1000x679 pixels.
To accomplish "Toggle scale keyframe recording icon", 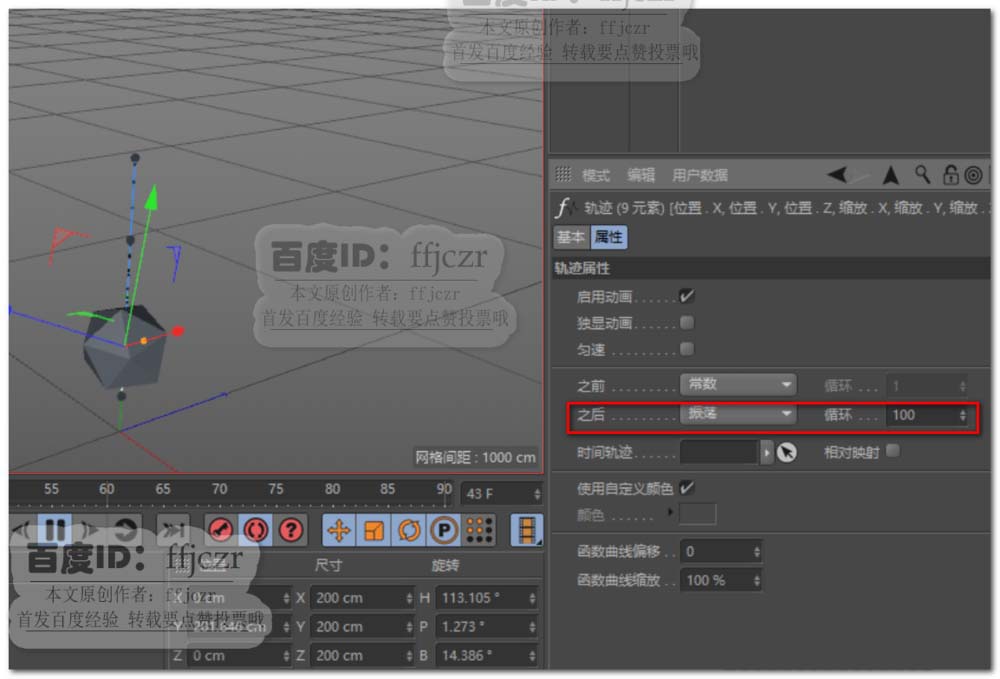I will (x=374, y=530).
